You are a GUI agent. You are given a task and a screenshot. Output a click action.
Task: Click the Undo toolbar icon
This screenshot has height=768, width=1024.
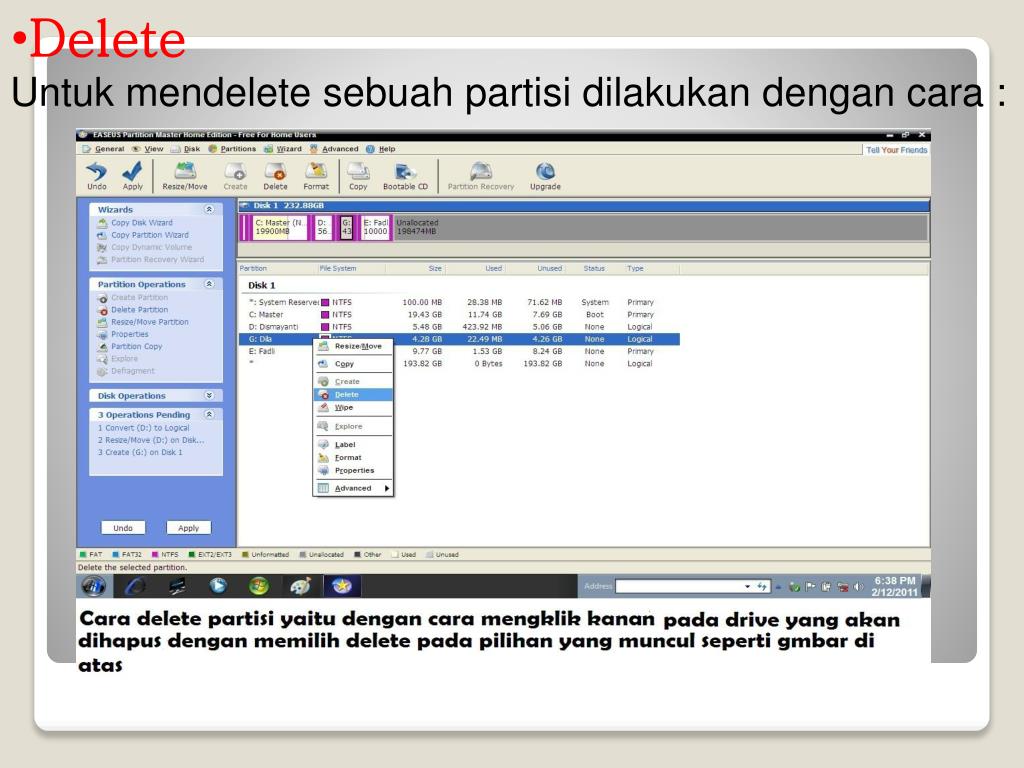[x=97, y=176]
